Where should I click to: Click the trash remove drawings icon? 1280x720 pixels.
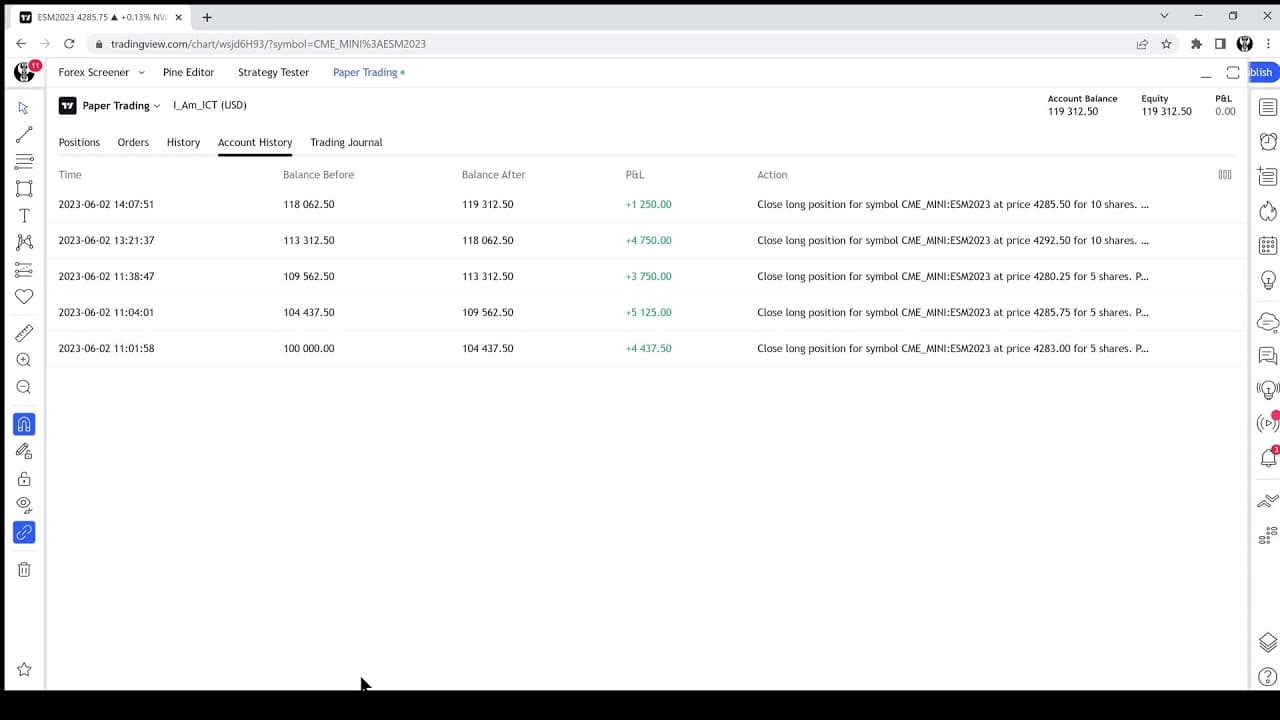point(24,569)
